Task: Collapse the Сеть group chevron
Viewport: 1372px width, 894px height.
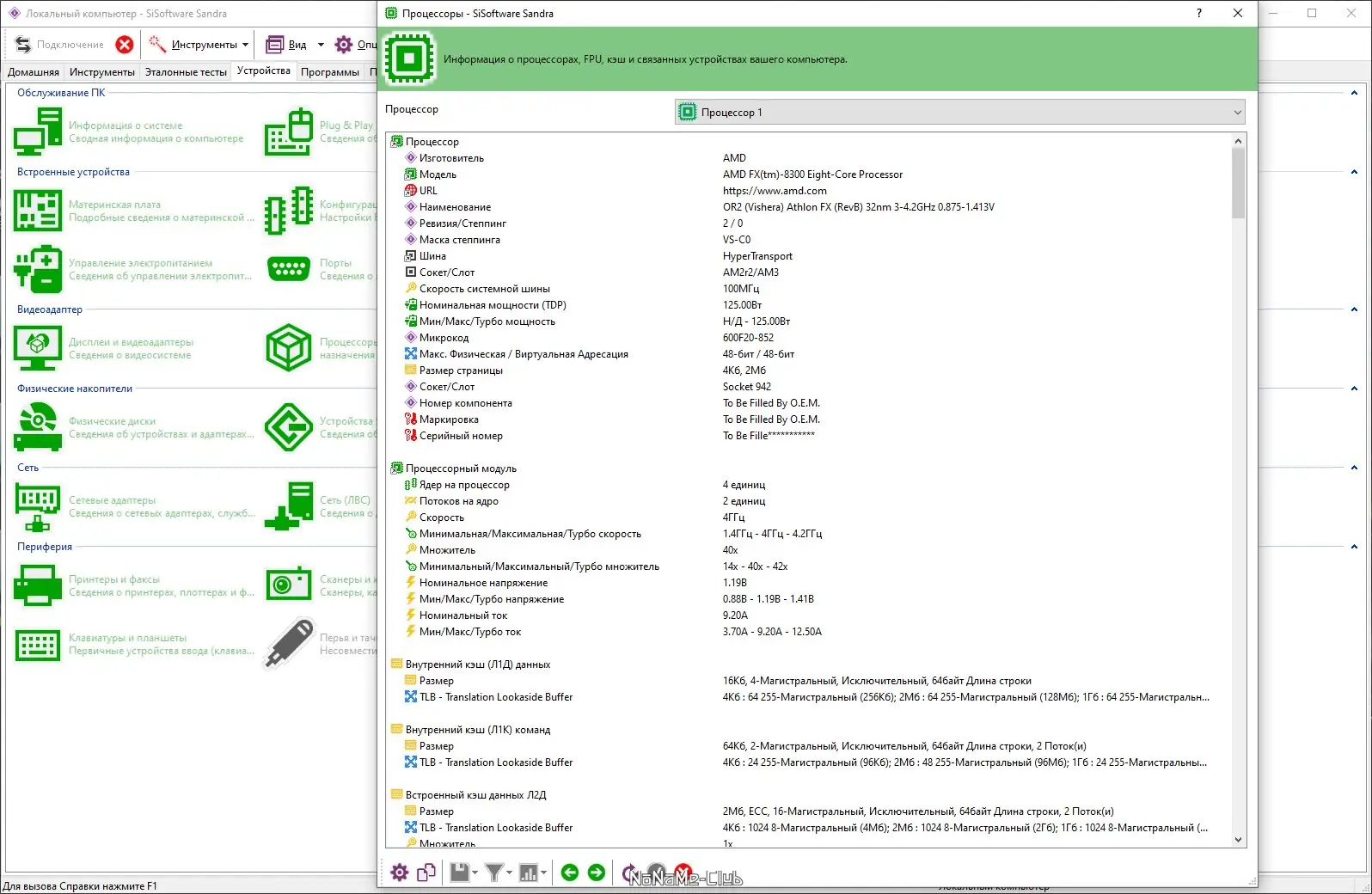Action: [1354, 468]
